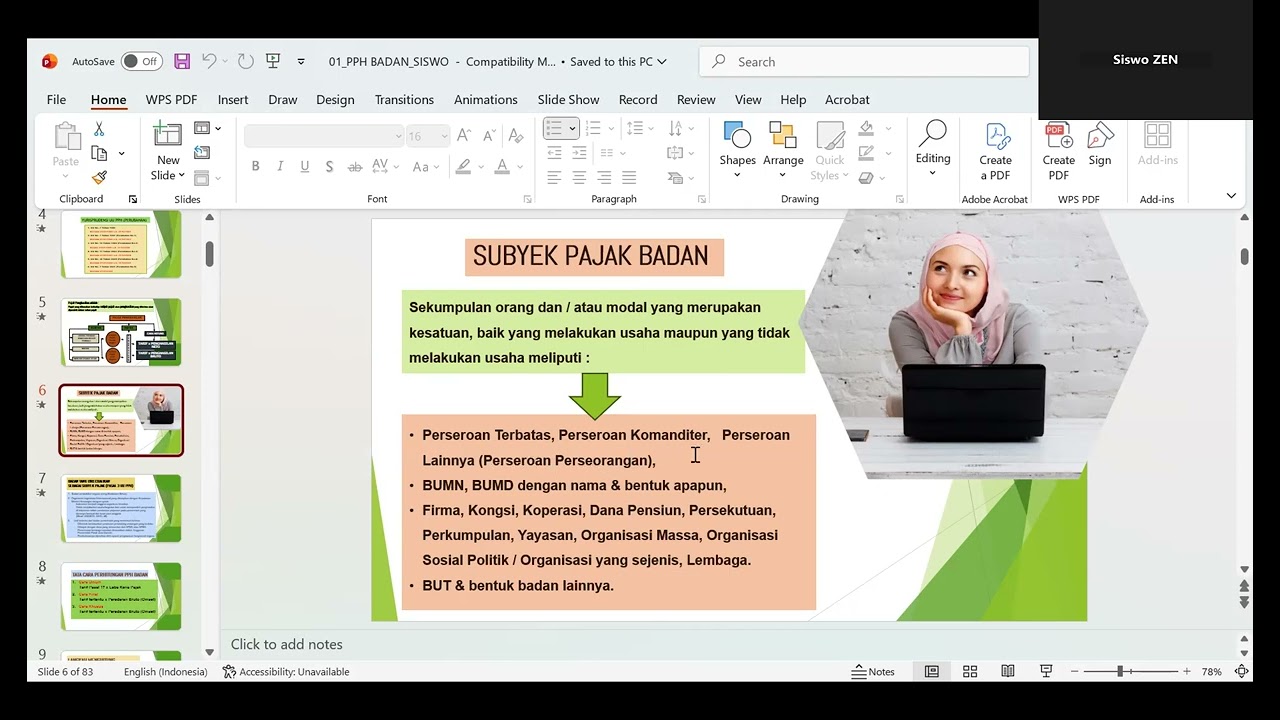Open Customize Quick Access Toolbar dropdown
This screenshot has height=720, width=1280.
pos(301,62)
